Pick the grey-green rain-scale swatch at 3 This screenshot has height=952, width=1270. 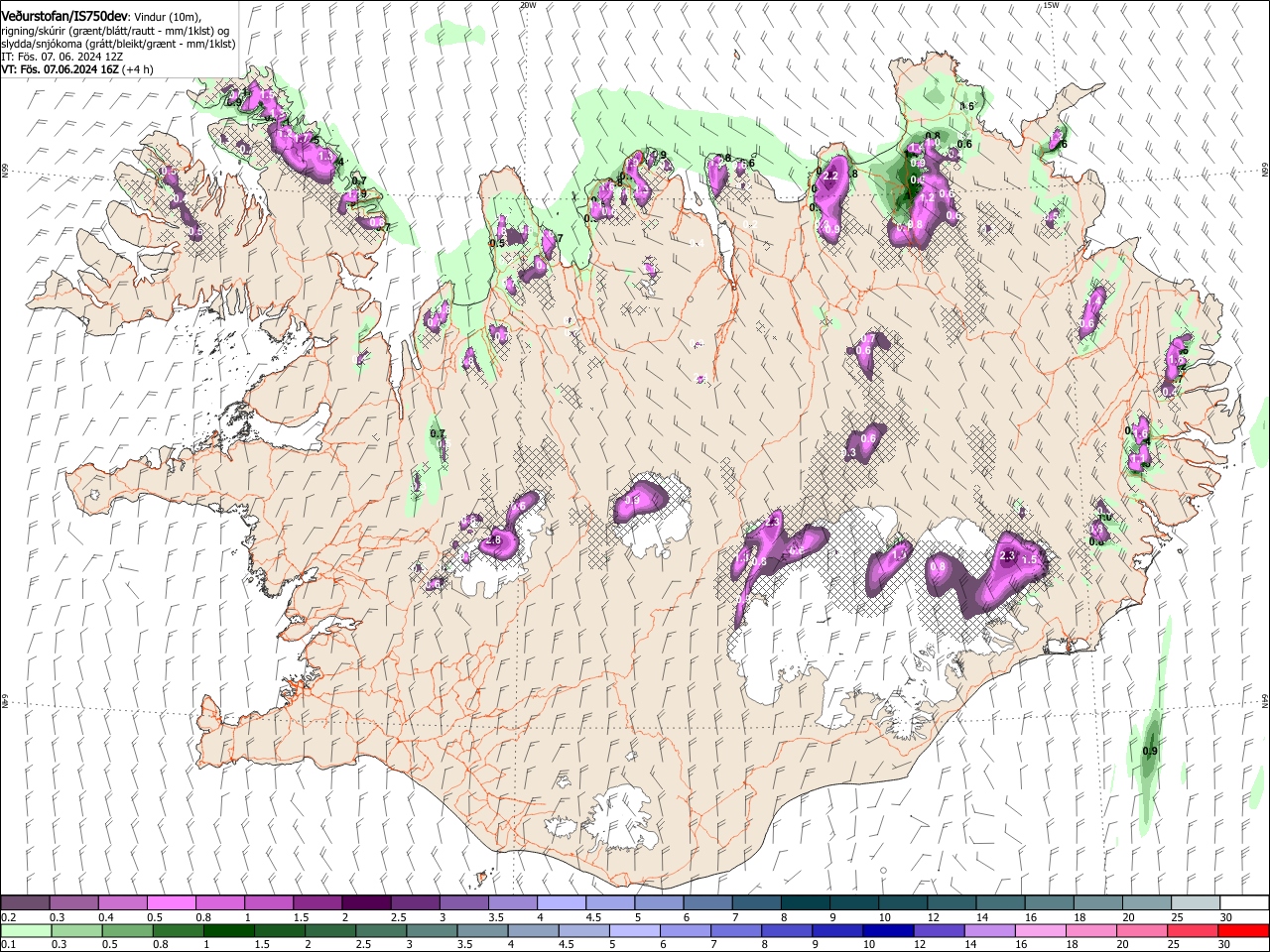pos(431,930)
